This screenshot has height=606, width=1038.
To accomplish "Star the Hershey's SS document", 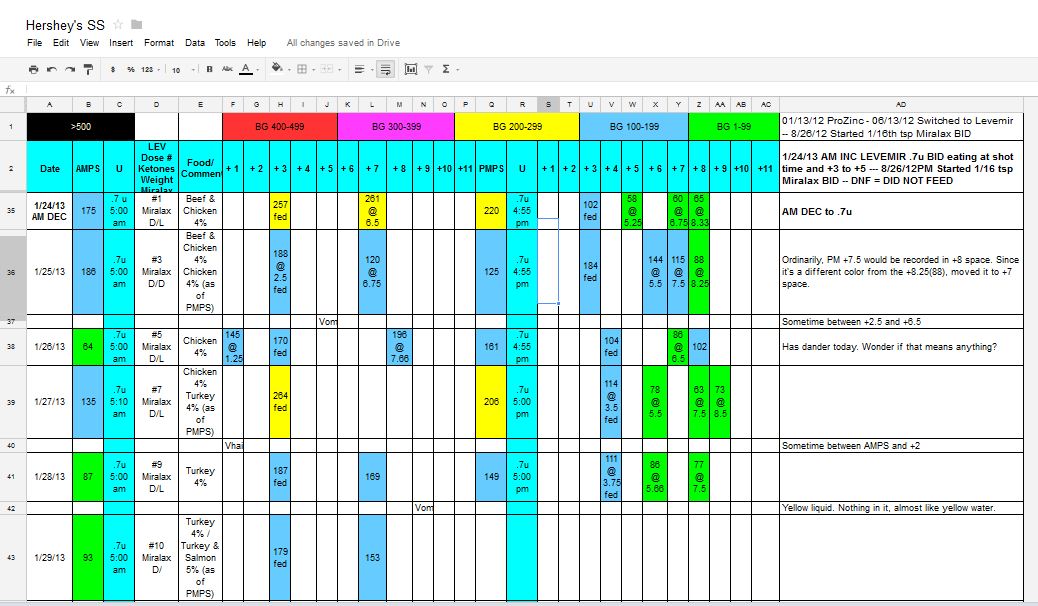I will coord(118,24).
